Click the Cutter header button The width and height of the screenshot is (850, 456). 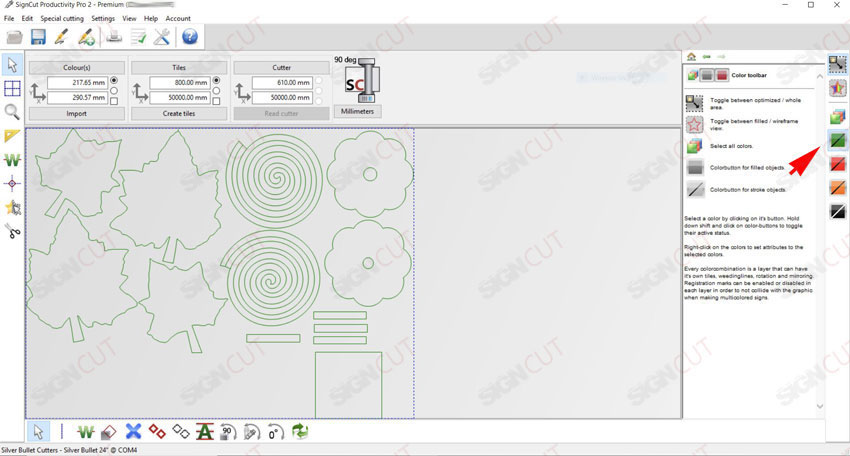(281, 68)
